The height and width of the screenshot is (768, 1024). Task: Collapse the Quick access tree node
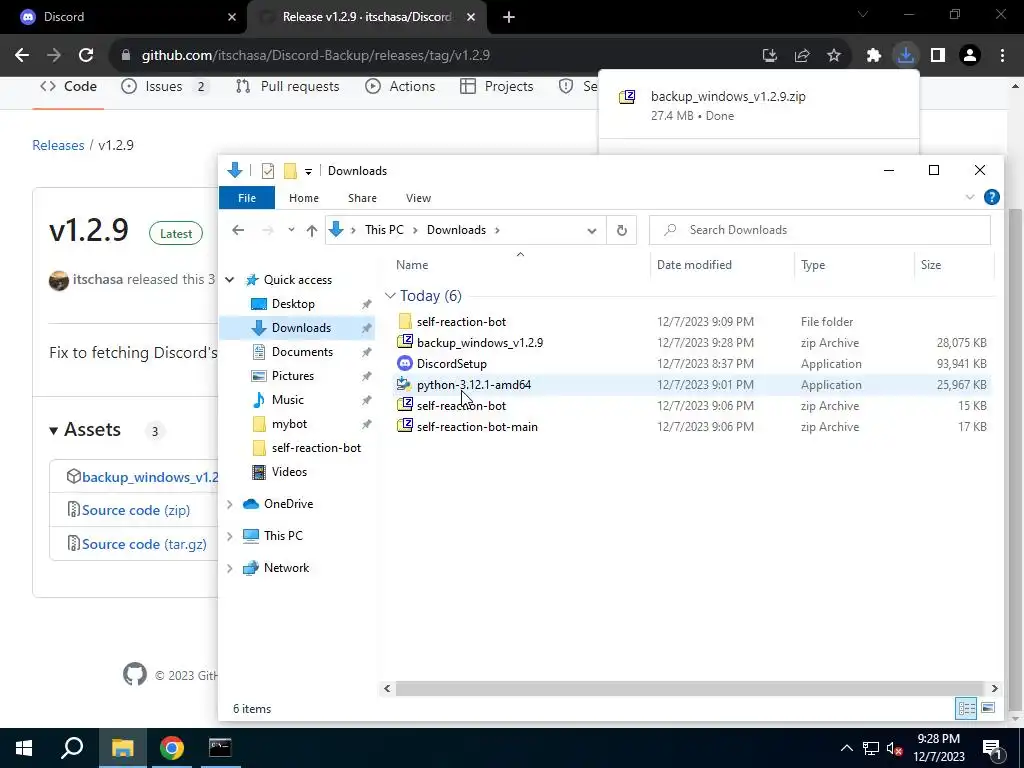(230, 280)
